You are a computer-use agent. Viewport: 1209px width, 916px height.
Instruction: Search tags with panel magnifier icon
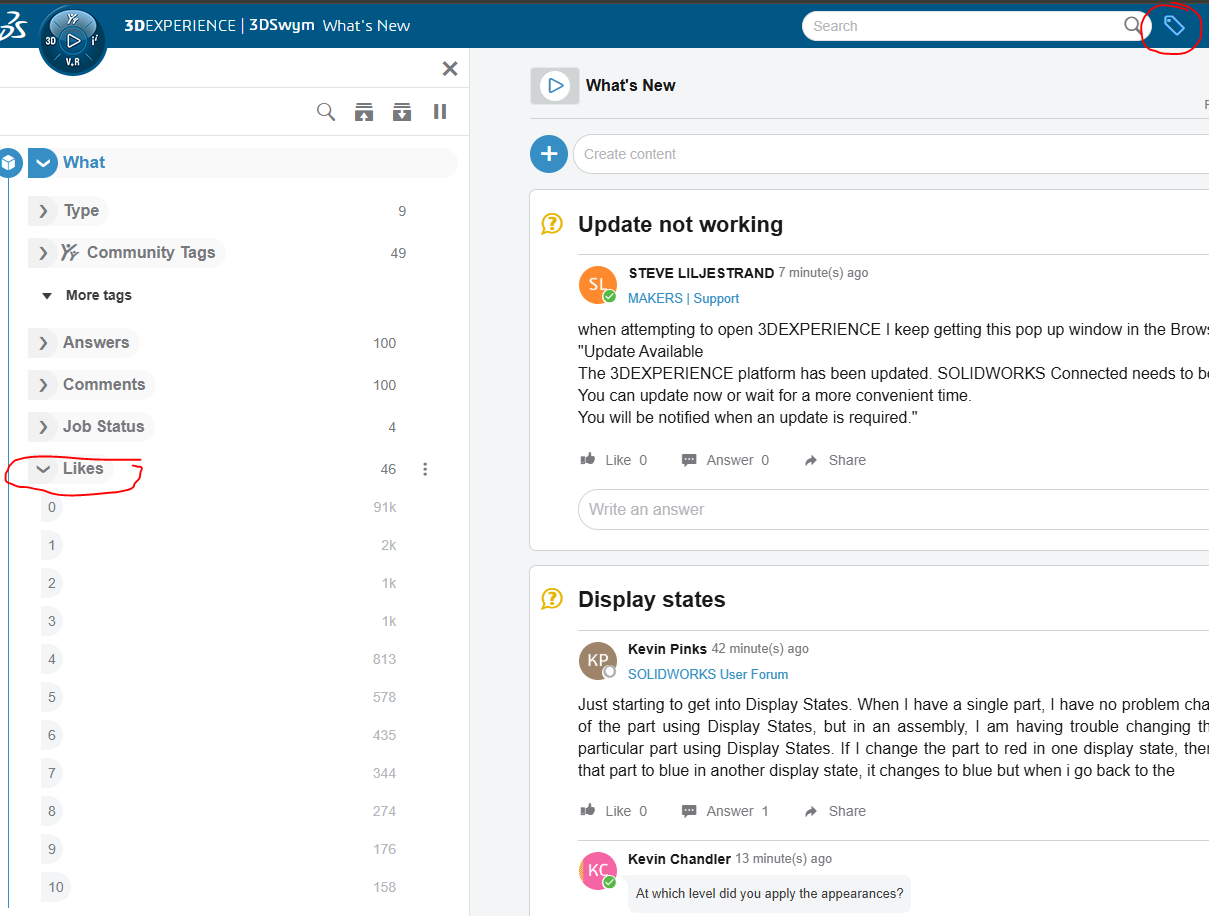[x=326, y=112]
